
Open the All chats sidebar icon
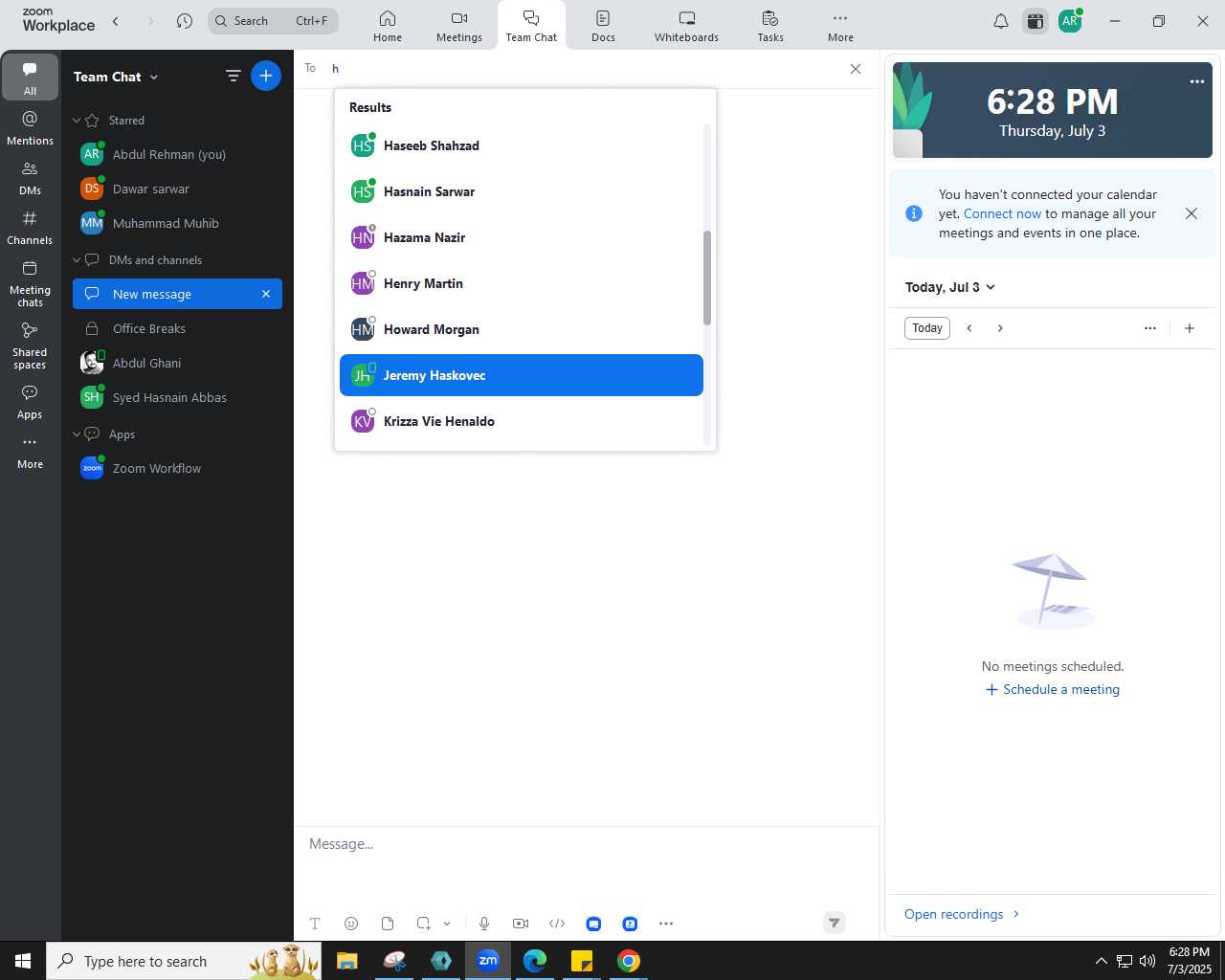(30, 77)
